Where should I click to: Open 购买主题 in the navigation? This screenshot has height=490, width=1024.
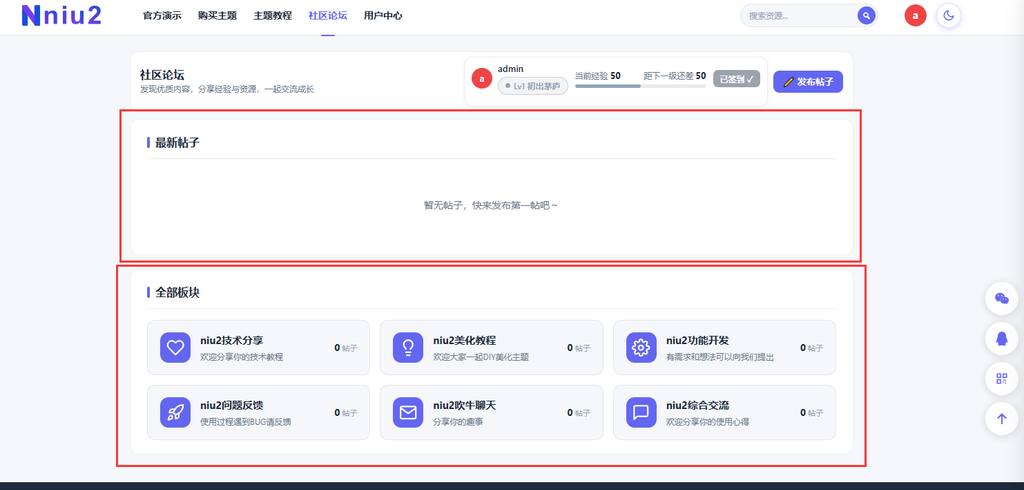(217, 16)
